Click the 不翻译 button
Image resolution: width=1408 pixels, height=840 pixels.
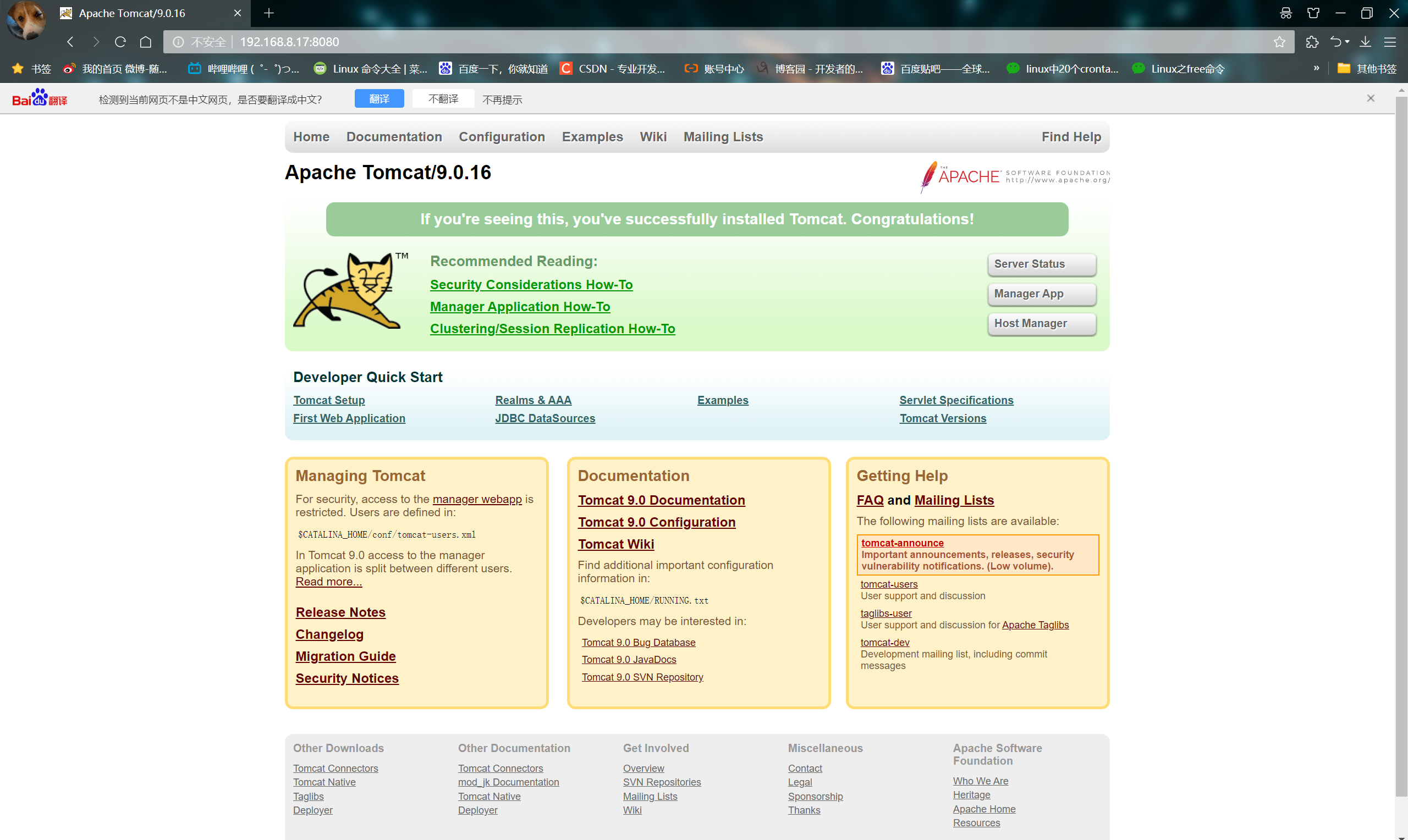[x=443, y=98]
